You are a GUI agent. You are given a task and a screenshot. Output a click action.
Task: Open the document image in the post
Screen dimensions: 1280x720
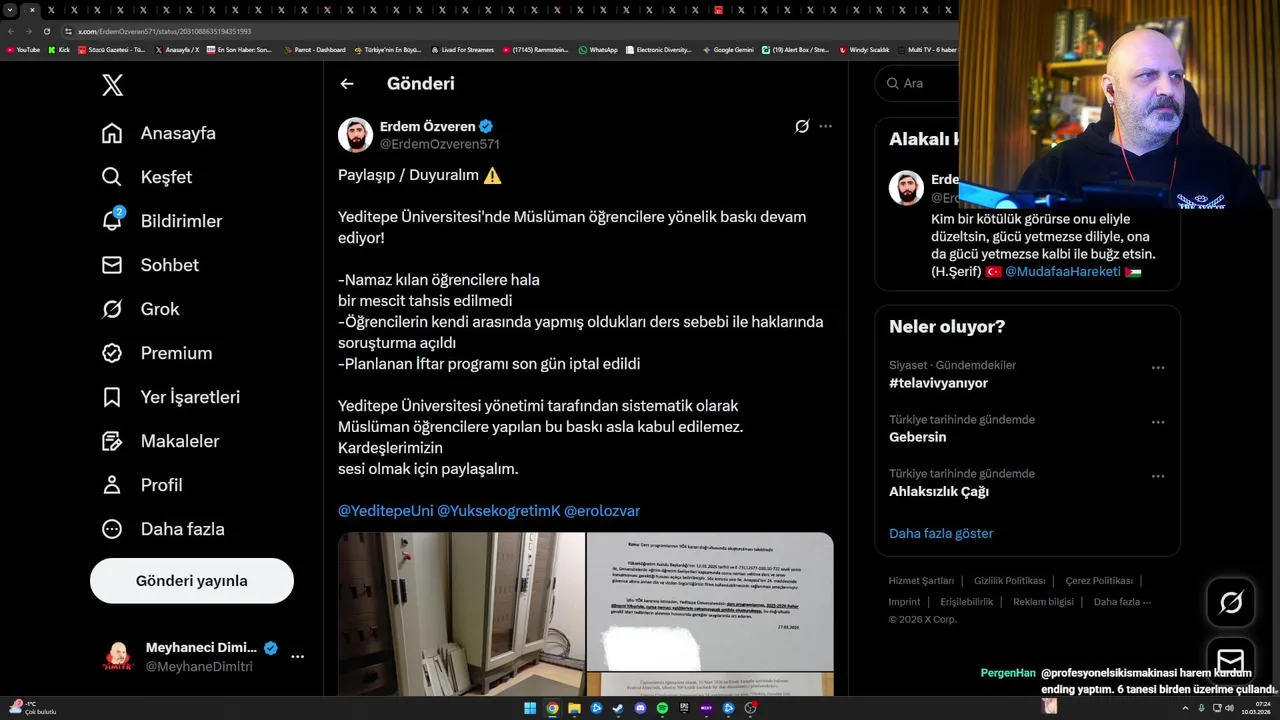pos(710,601)
